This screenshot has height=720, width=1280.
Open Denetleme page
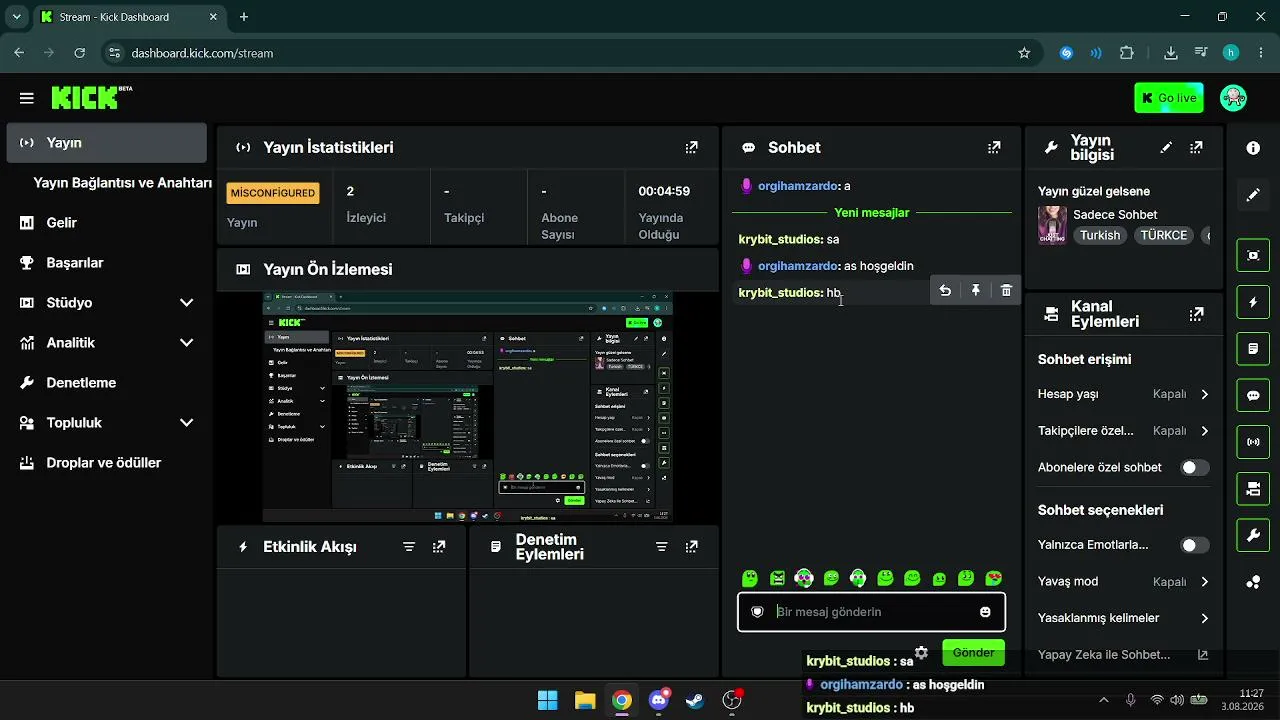click(x=107, y=383)
